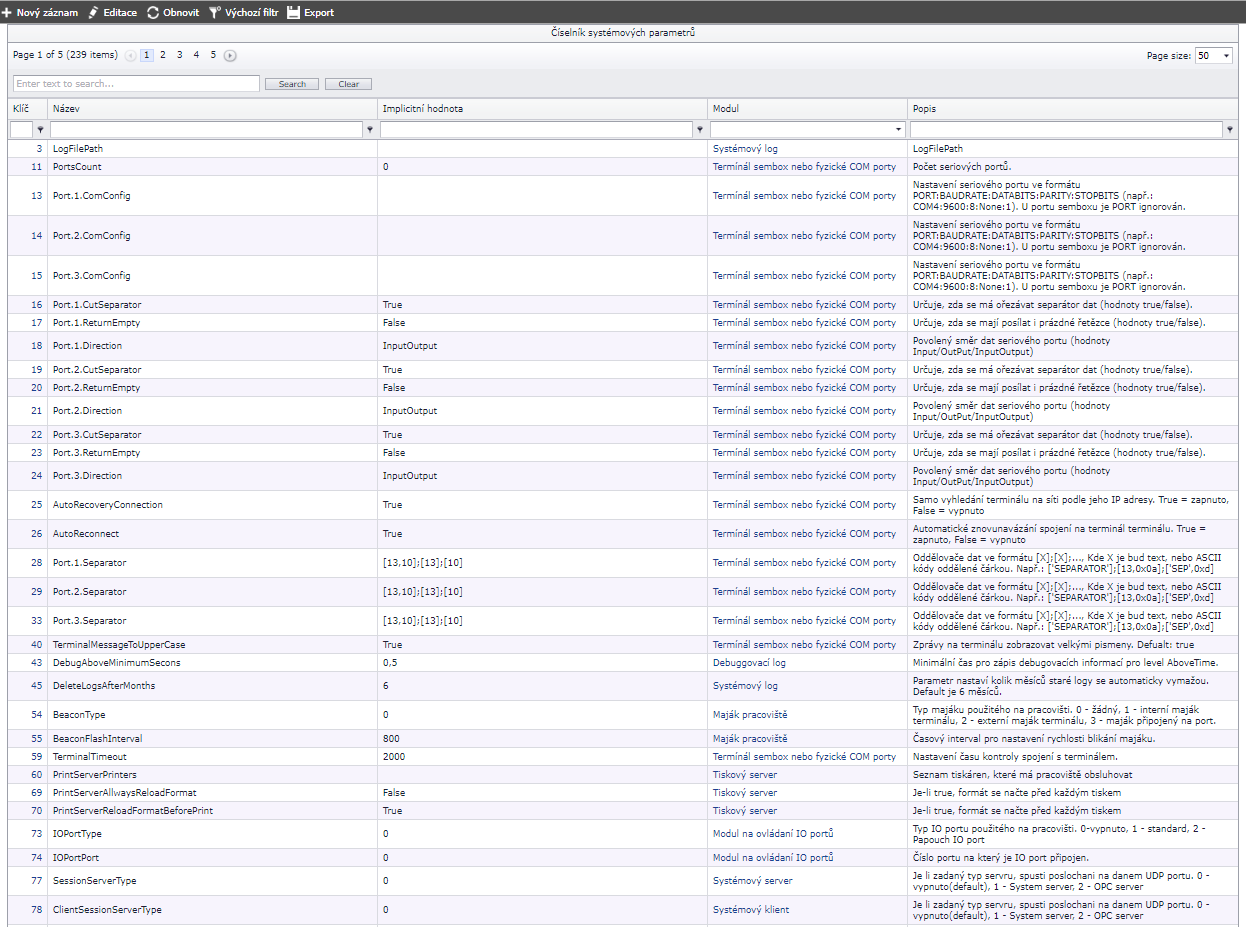1246x927 pixels.
Task: Open filter options for Popis column
Action: 1229,130
